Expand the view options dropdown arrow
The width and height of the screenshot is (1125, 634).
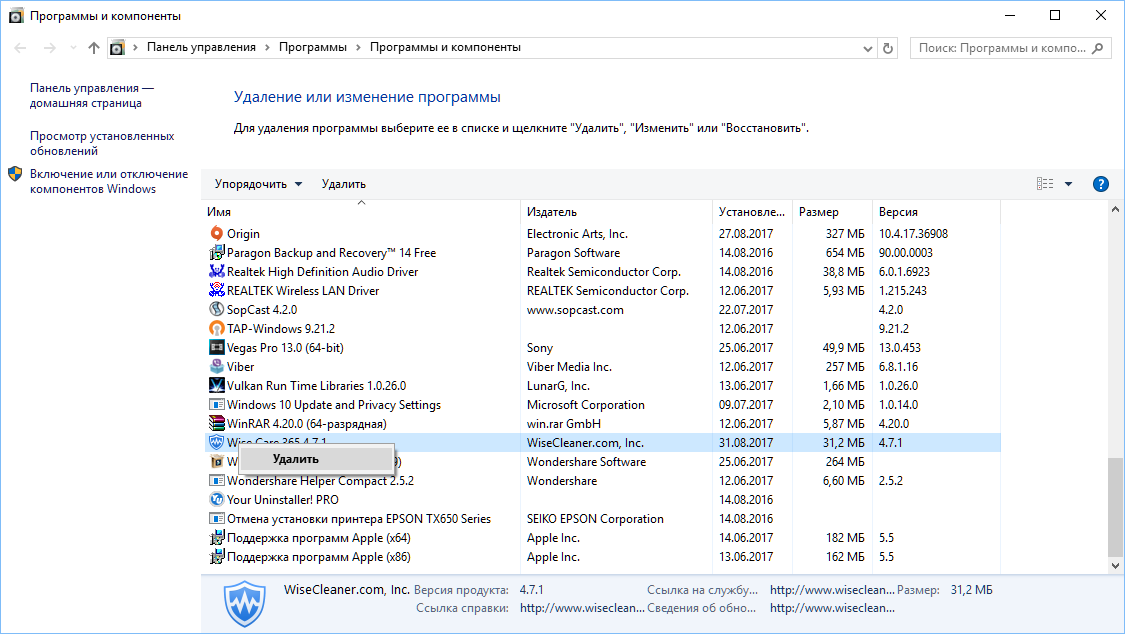pos(1068,184)
